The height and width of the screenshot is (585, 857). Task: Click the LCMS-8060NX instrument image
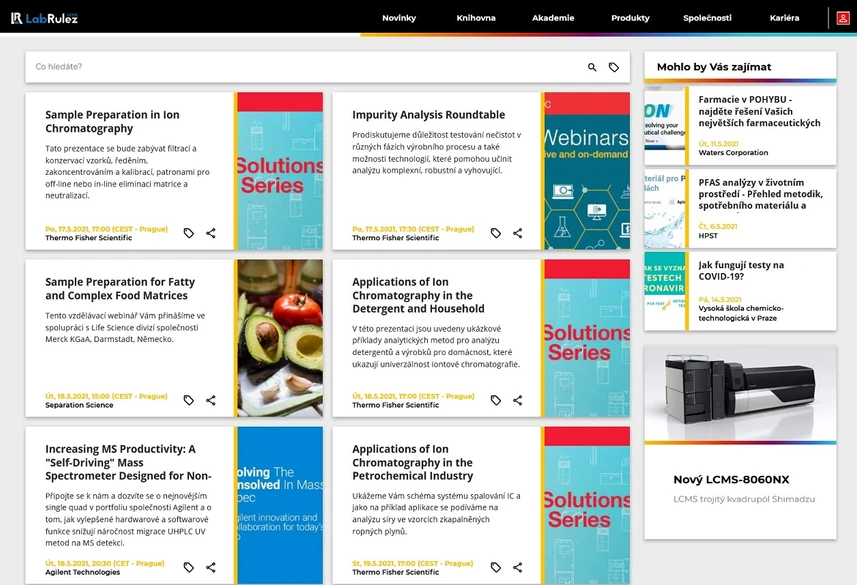pos(740,393)
